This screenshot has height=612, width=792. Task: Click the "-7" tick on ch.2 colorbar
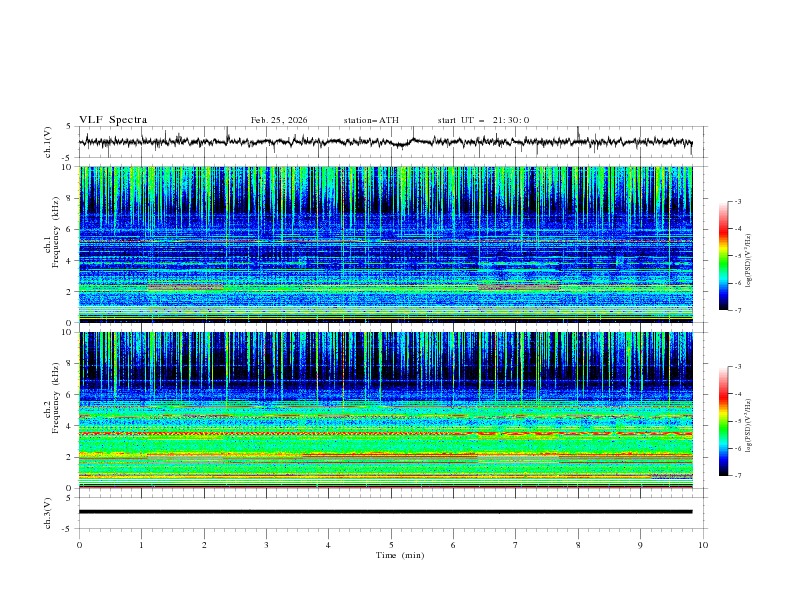click(x=737, y=476)
